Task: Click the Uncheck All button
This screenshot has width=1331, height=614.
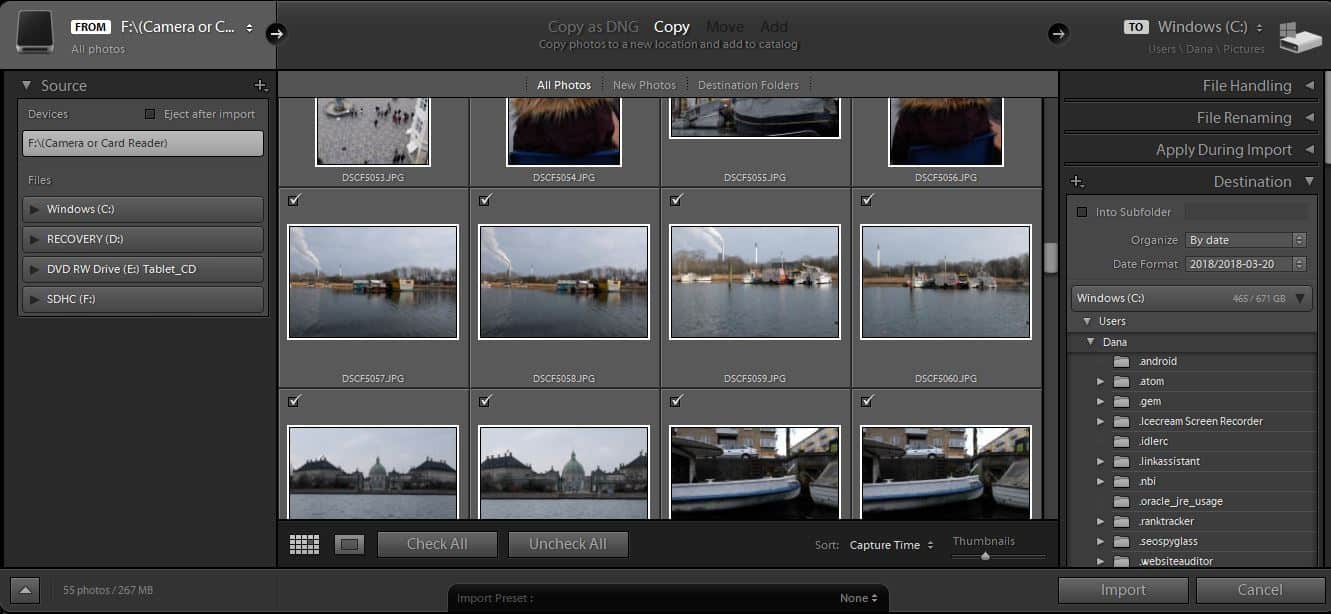Action: (568, 544)
